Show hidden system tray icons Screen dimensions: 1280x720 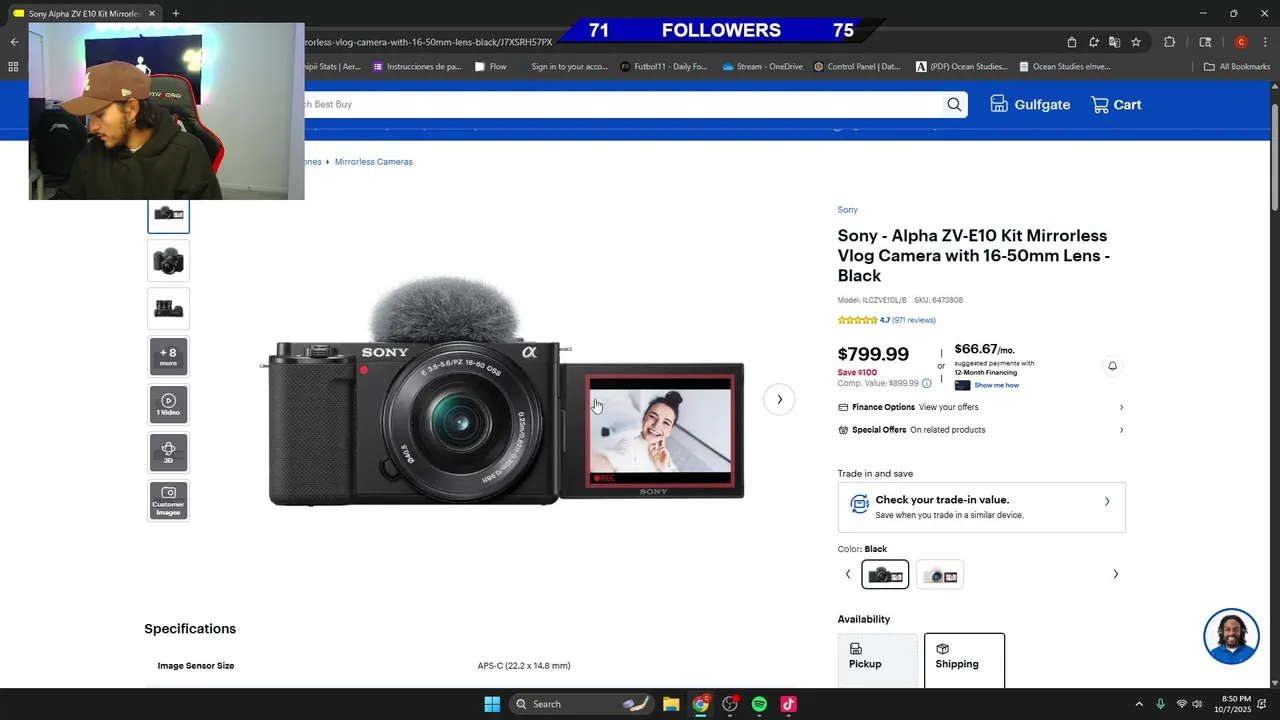click(1138, 704)
